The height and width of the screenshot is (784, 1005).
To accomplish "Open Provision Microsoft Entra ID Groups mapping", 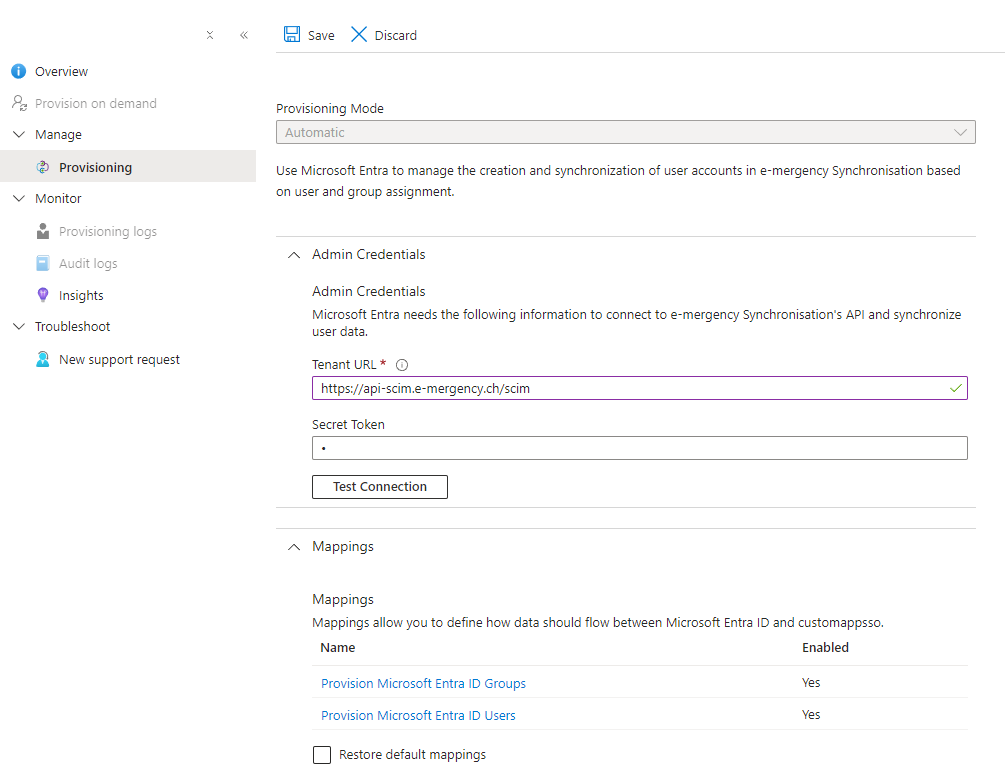I will (x=423, y=683).
